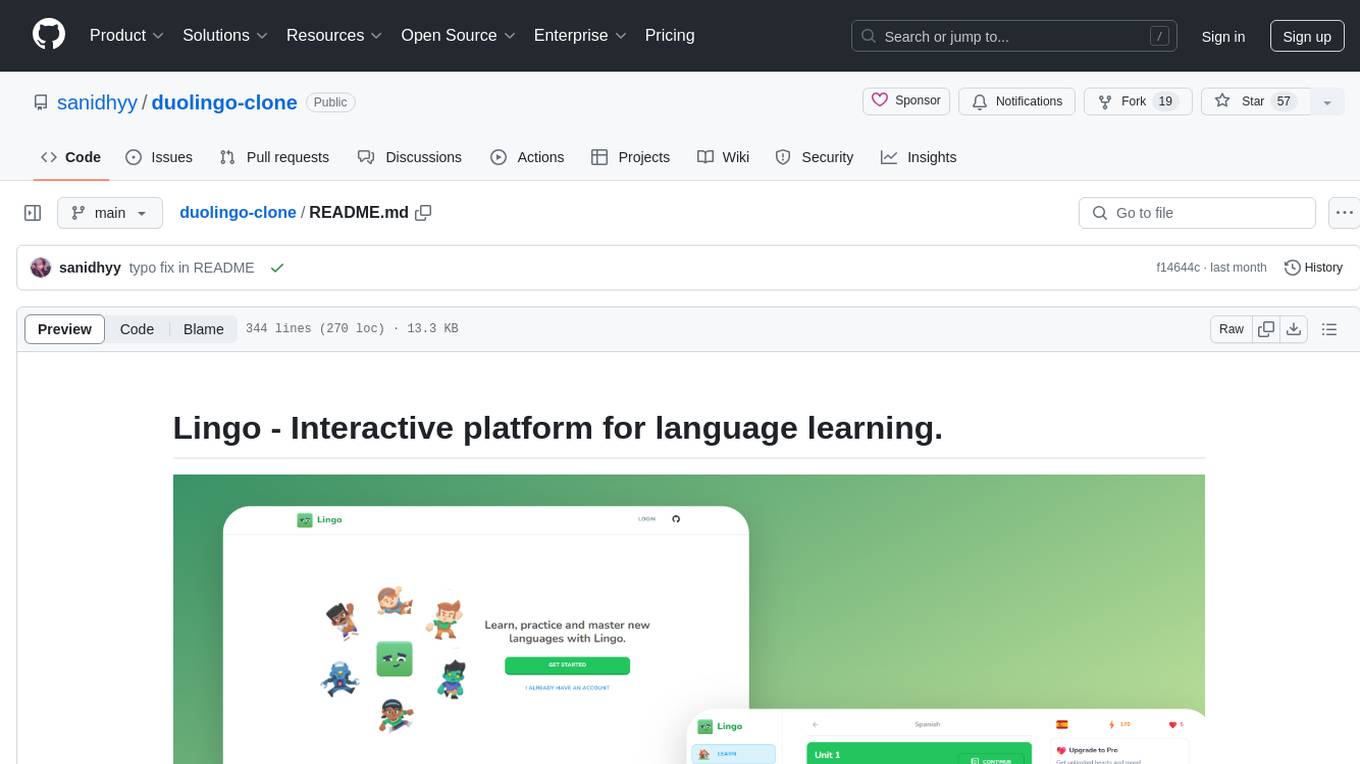Star the repository
Viewport: 1360px width, 764px height.
tap(1255, 101)
